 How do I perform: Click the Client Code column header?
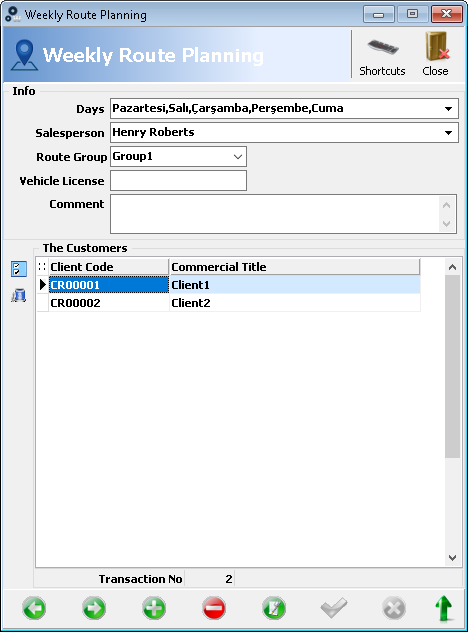(109, 267)
